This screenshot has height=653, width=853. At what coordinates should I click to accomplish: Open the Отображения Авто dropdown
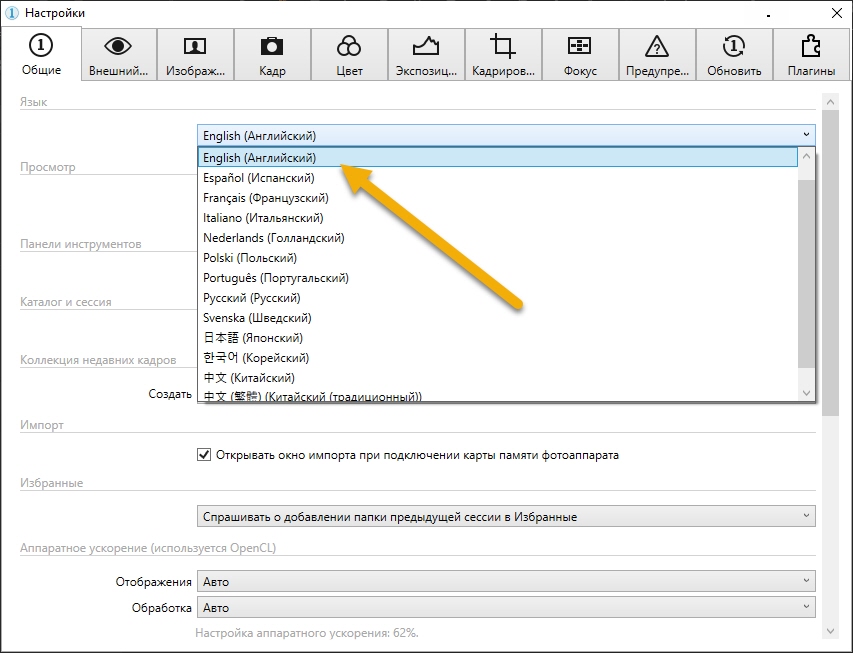coord(506,581)
